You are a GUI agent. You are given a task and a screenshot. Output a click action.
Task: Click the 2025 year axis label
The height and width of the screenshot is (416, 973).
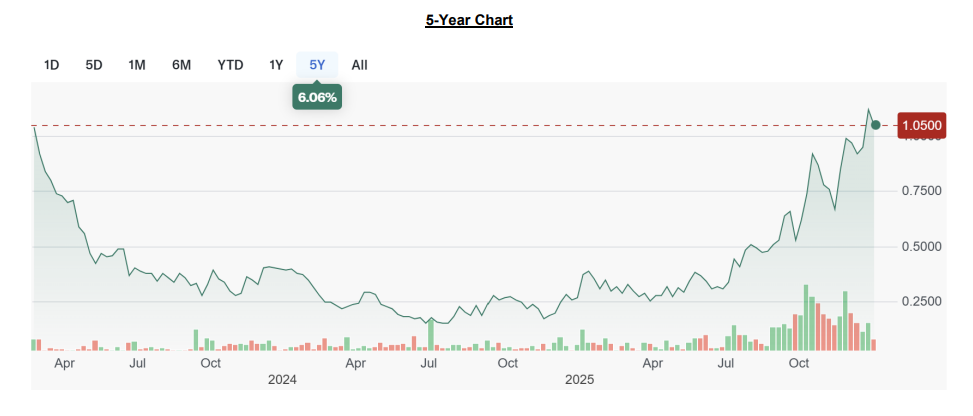[x=580, y=380]
